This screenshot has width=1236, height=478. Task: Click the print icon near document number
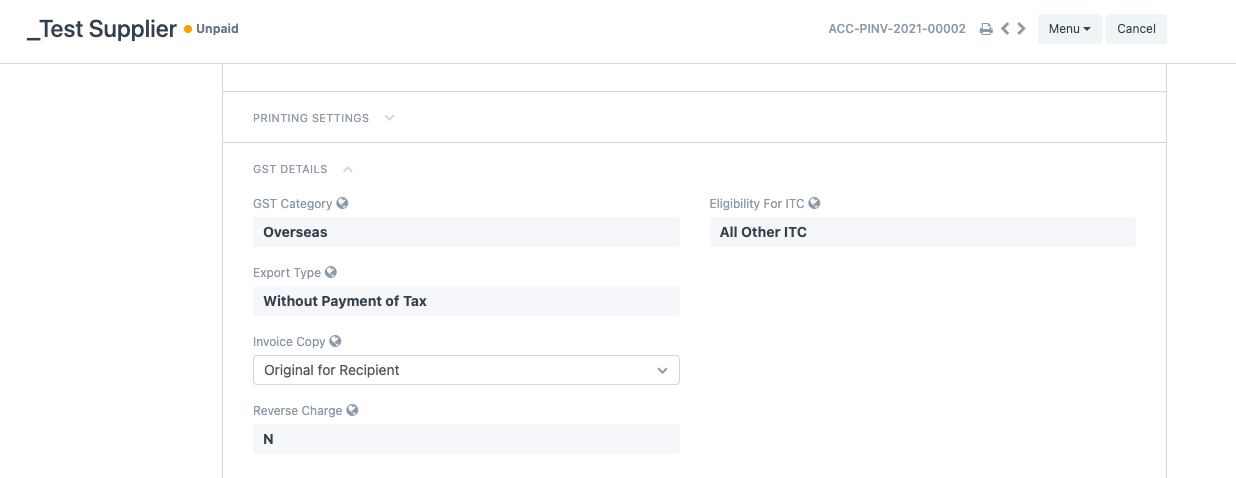click(986, 29)
